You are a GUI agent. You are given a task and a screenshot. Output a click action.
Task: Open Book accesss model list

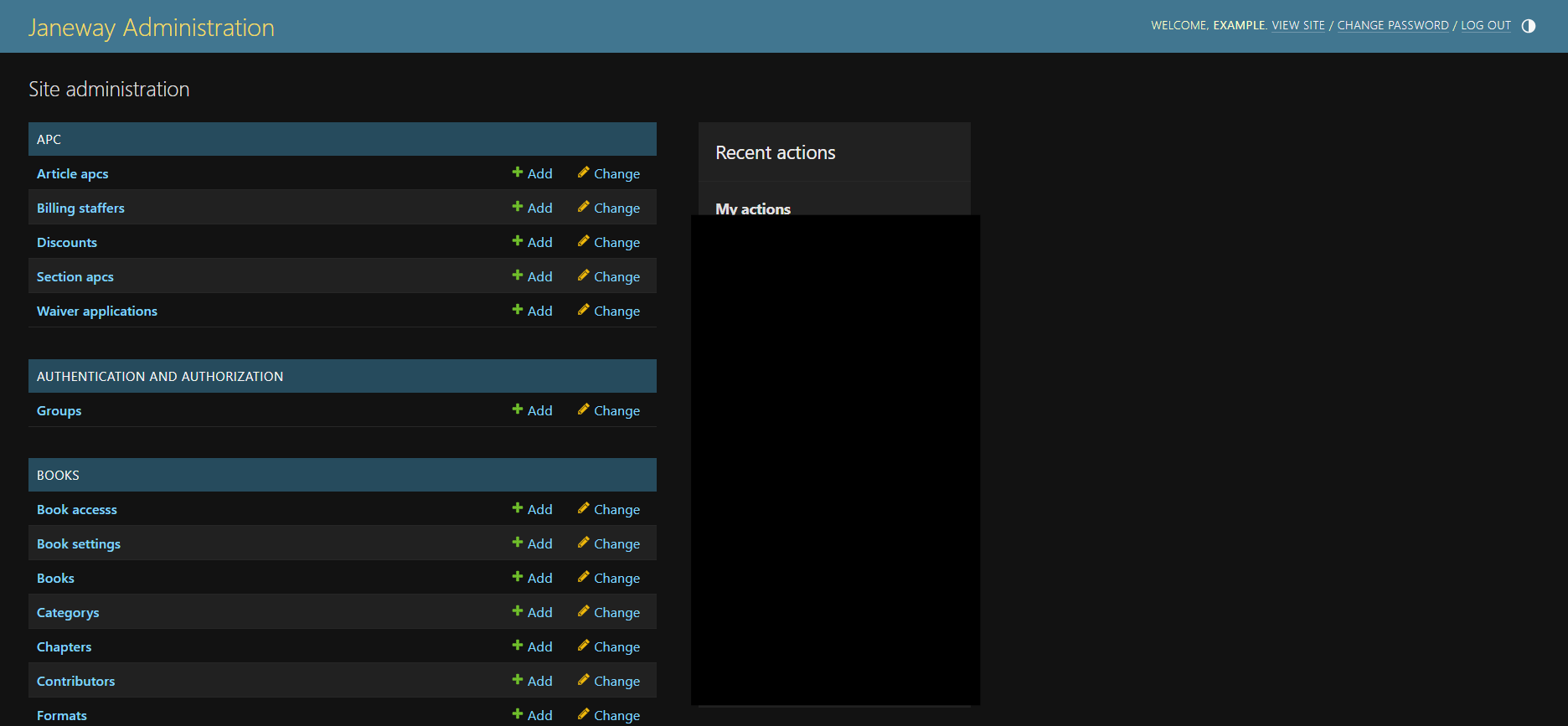click(x=77, y=509)
